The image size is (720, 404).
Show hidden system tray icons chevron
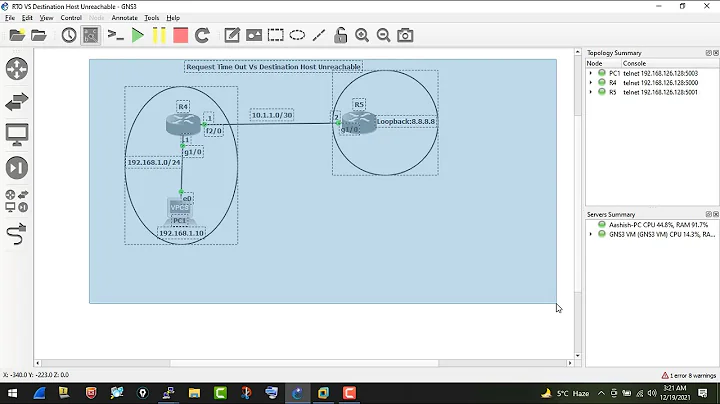(601, 393)
